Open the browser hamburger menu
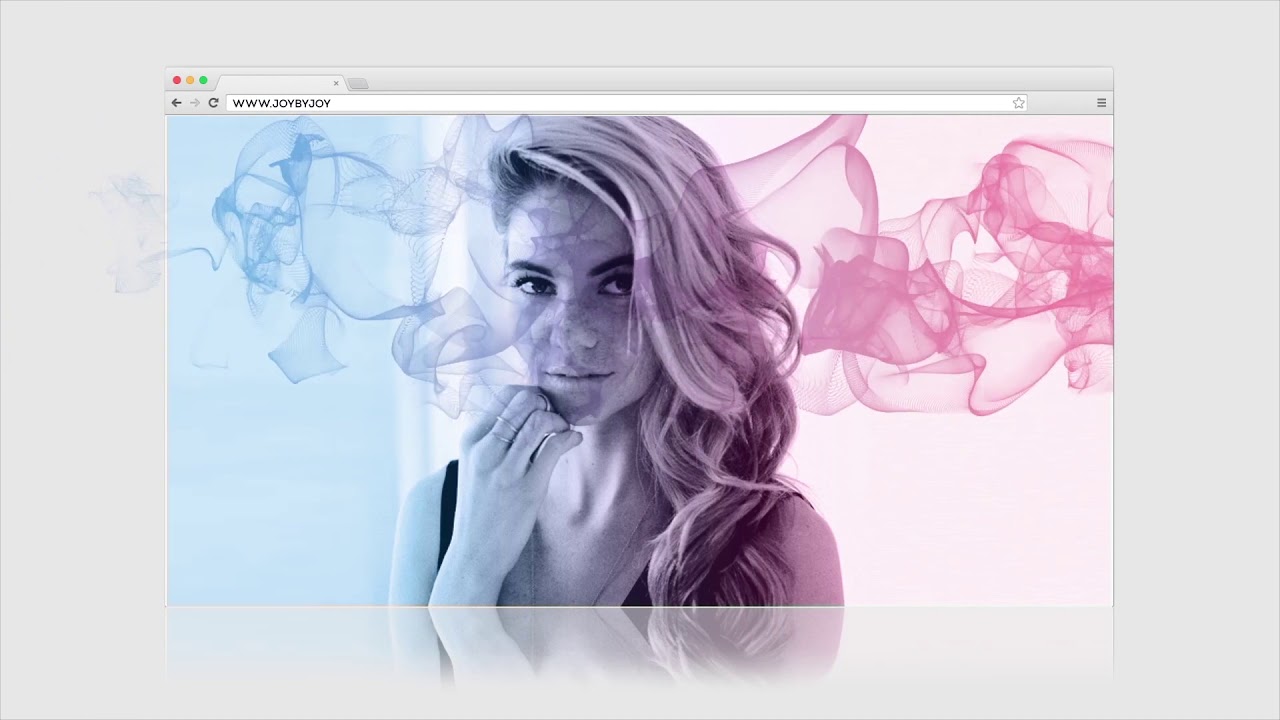 [1102, 103]
